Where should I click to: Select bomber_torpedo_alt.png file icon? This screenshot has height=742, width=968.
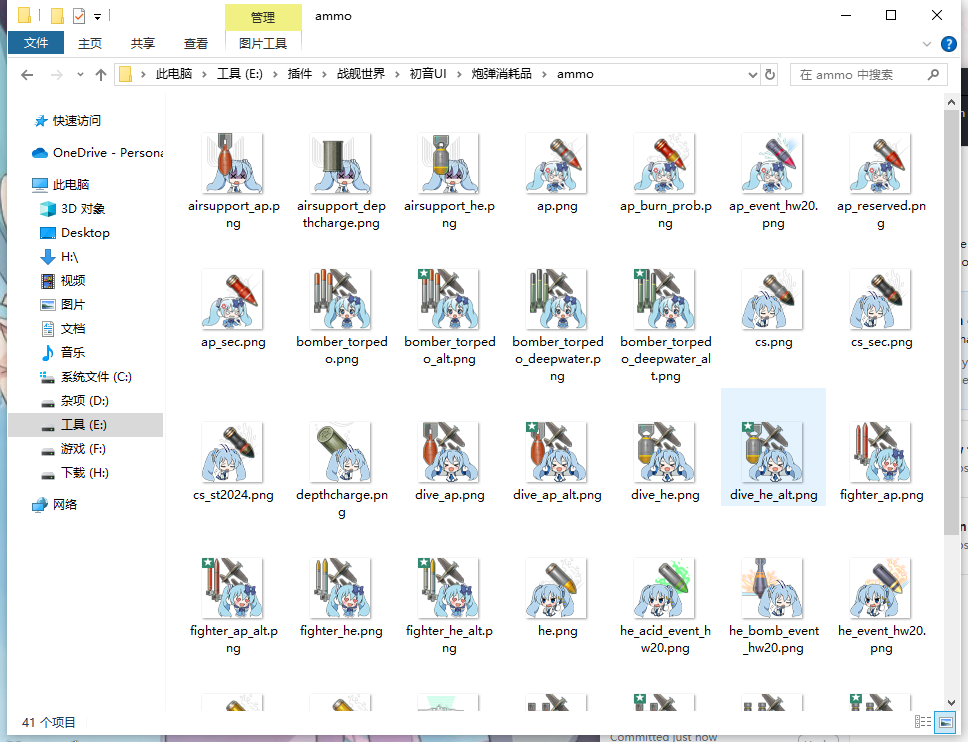[449, 299]
